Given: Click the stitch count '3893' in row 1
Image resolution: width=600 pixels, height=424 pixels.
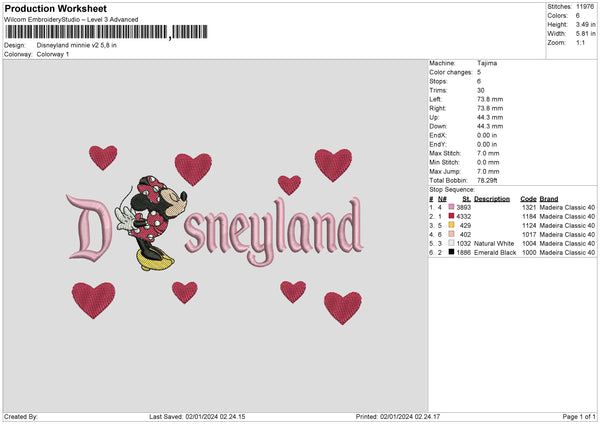Looking at the screenshot, I should click(464, 207).
